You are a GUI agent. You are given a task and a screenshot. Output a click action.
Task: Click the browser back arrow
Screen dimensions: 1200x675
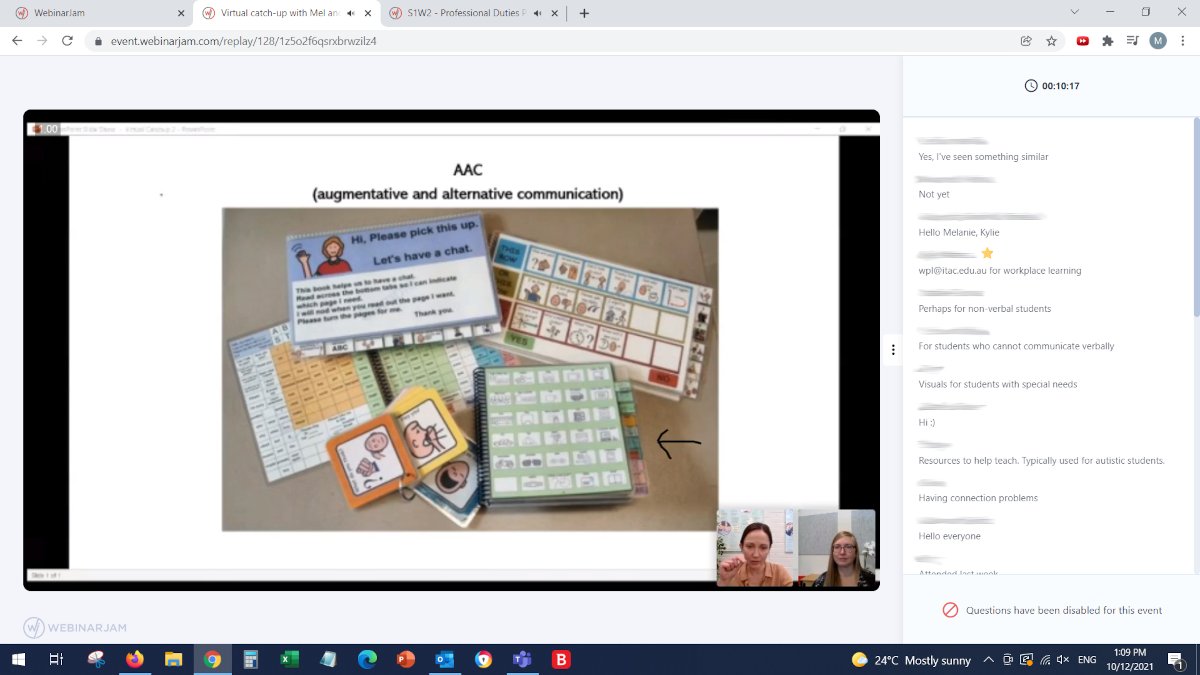click(x=17, y=41)
